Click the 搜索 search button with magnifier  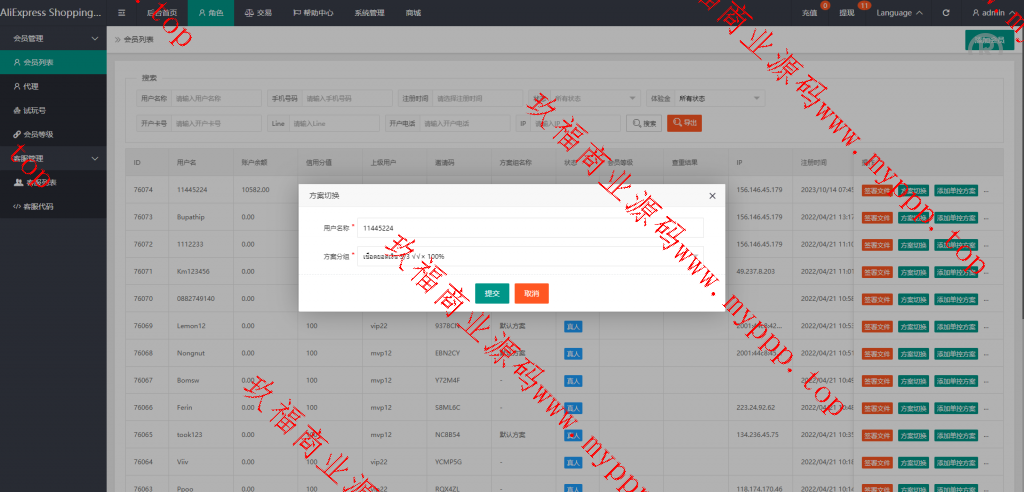(643, 123)
